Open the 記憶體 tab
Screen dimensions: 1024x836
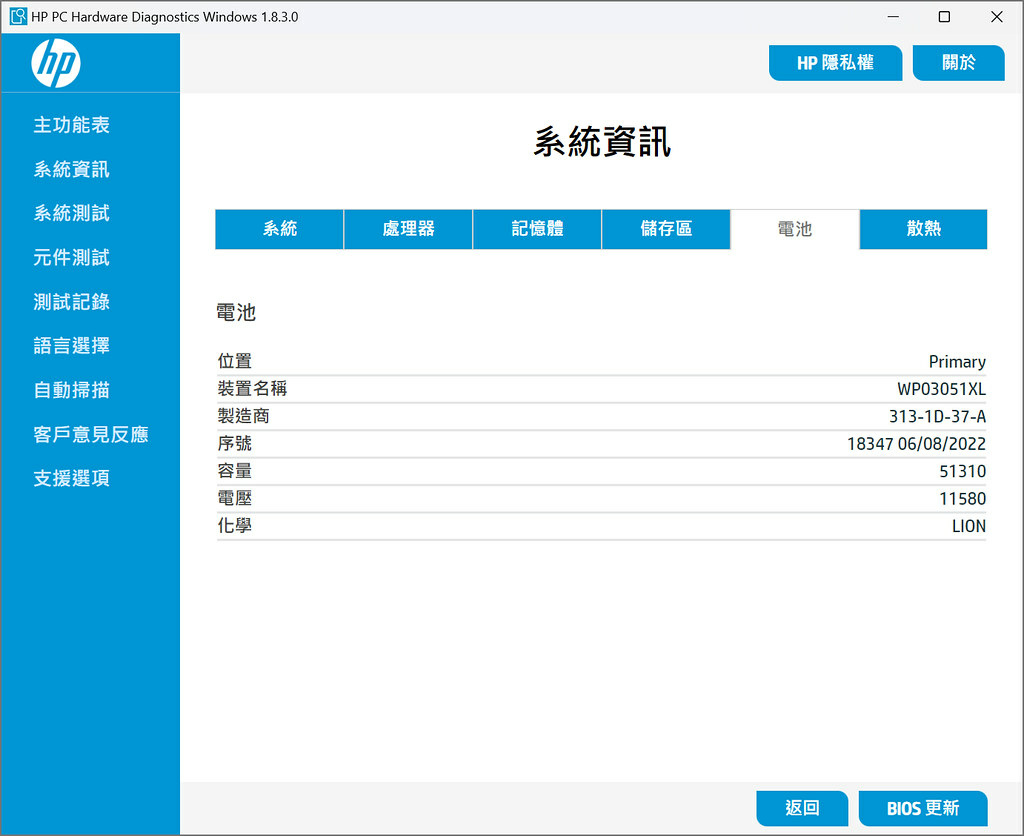point(537,229)
